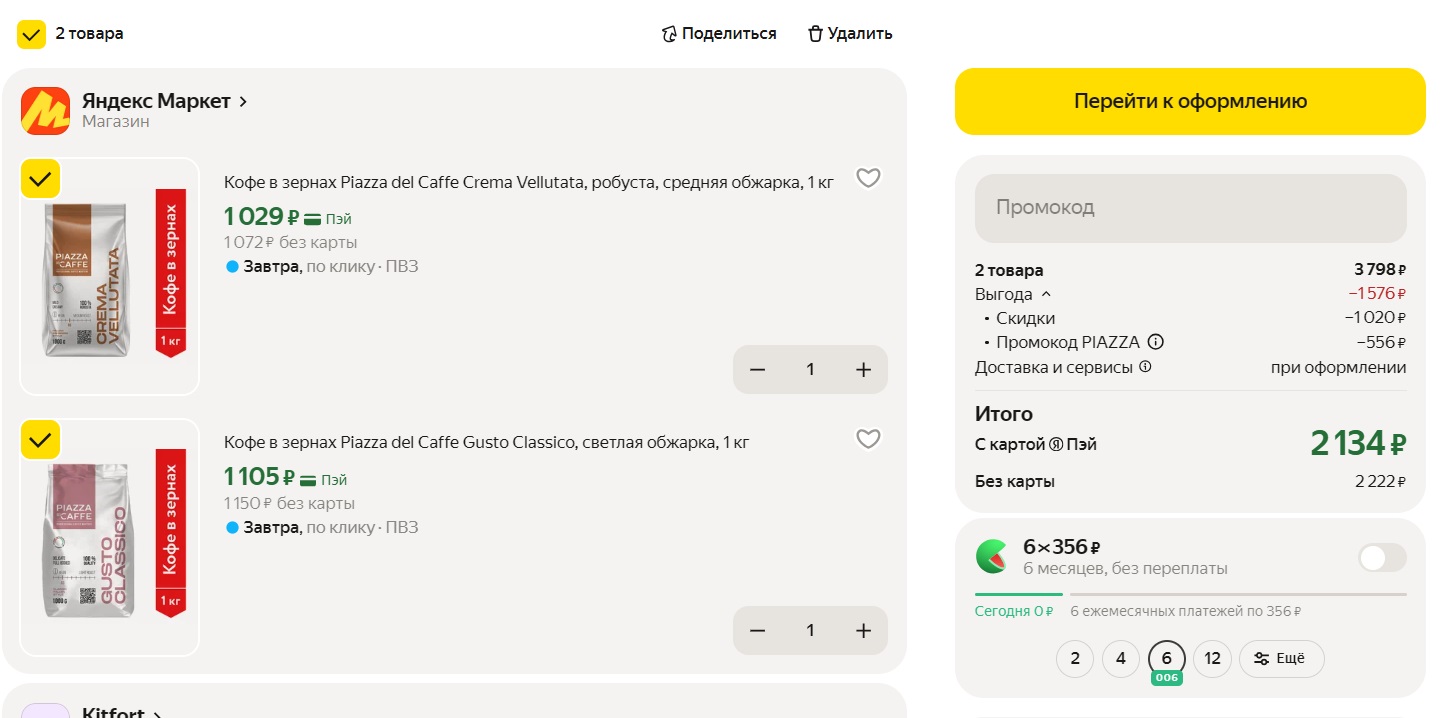Open the Yandex Market store logo

pos(45,111)
